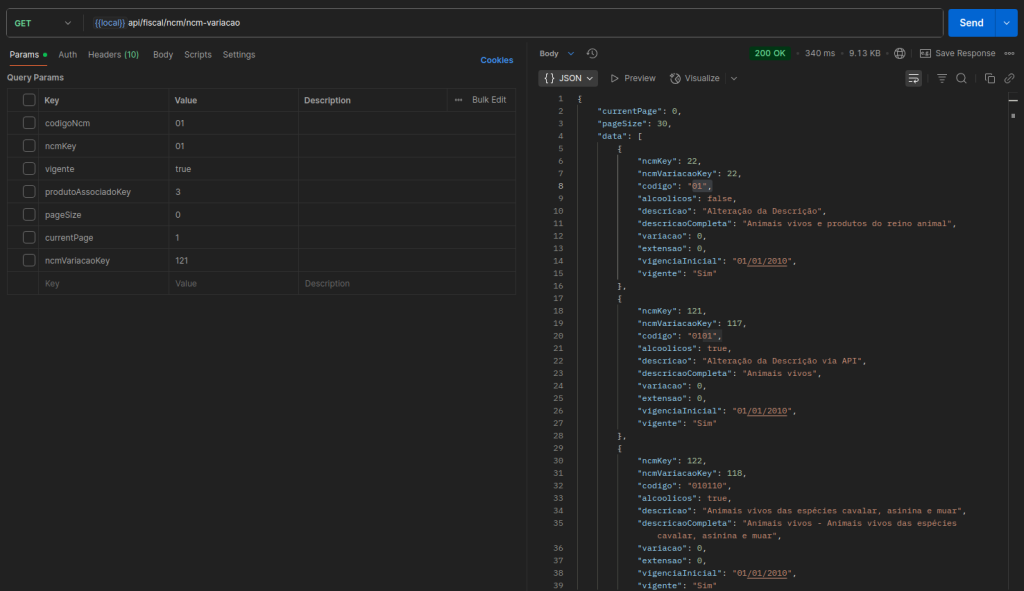Screen dimensions: 1024x591
Task: Click the response pane vertical scrollbar
Action: click(1013, 340)
